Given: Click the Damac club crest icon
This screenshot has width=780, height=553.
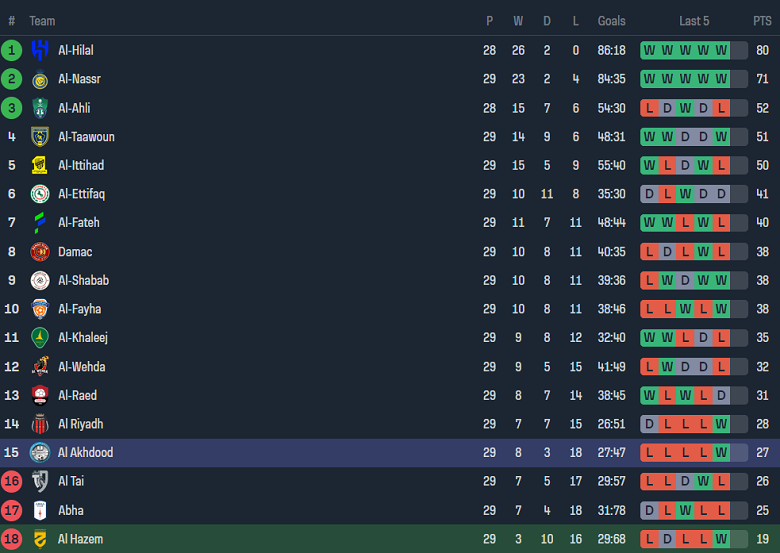Looking at the screenshot, I should (40, 252).
